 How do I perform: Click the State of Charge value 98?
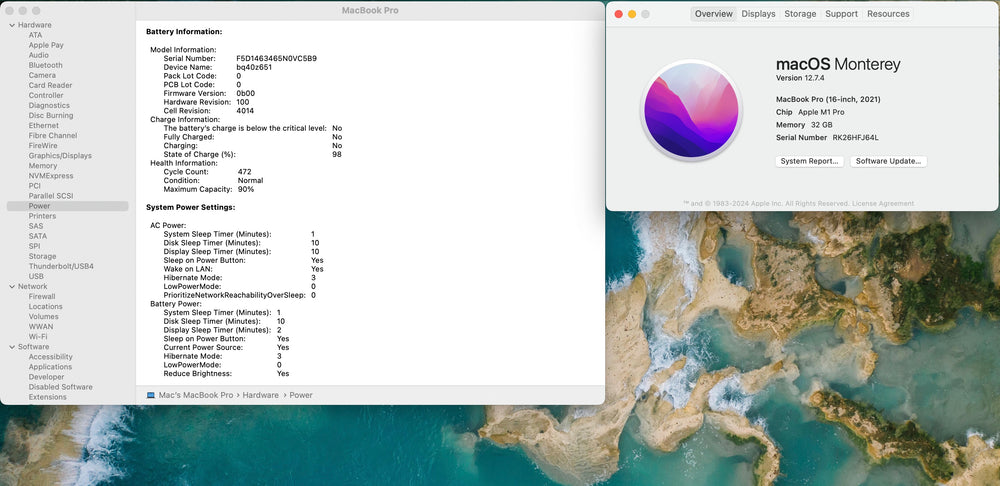[337, 154]
